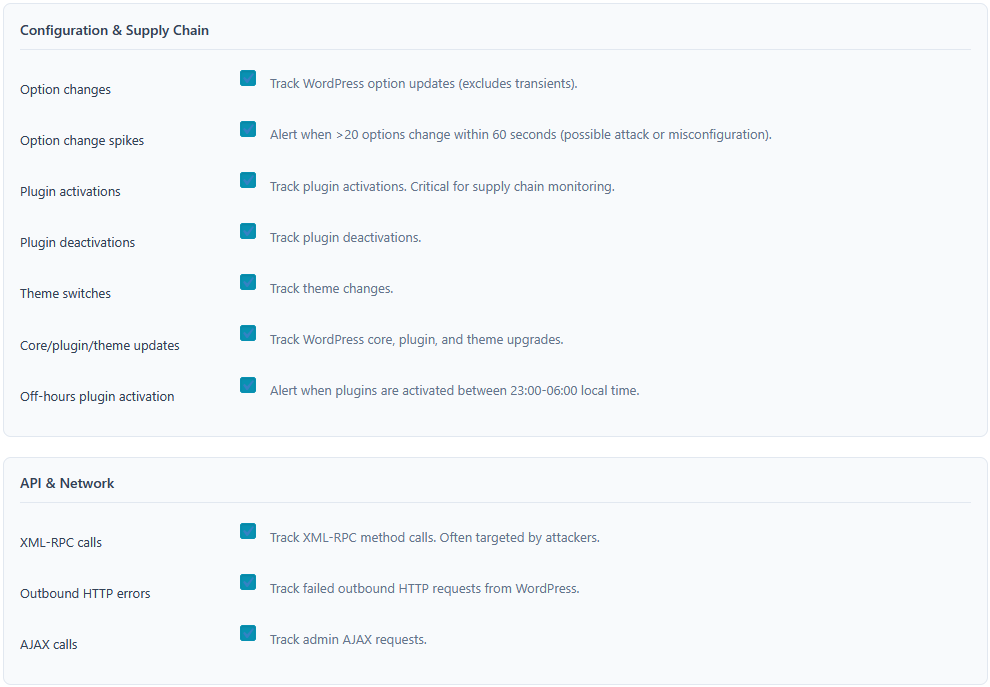The width and height of the screenshot is (990, 687).
Task: Disable Off-hours plugin activation alerts
Action: pyautogui.click(x=247, y=384)
